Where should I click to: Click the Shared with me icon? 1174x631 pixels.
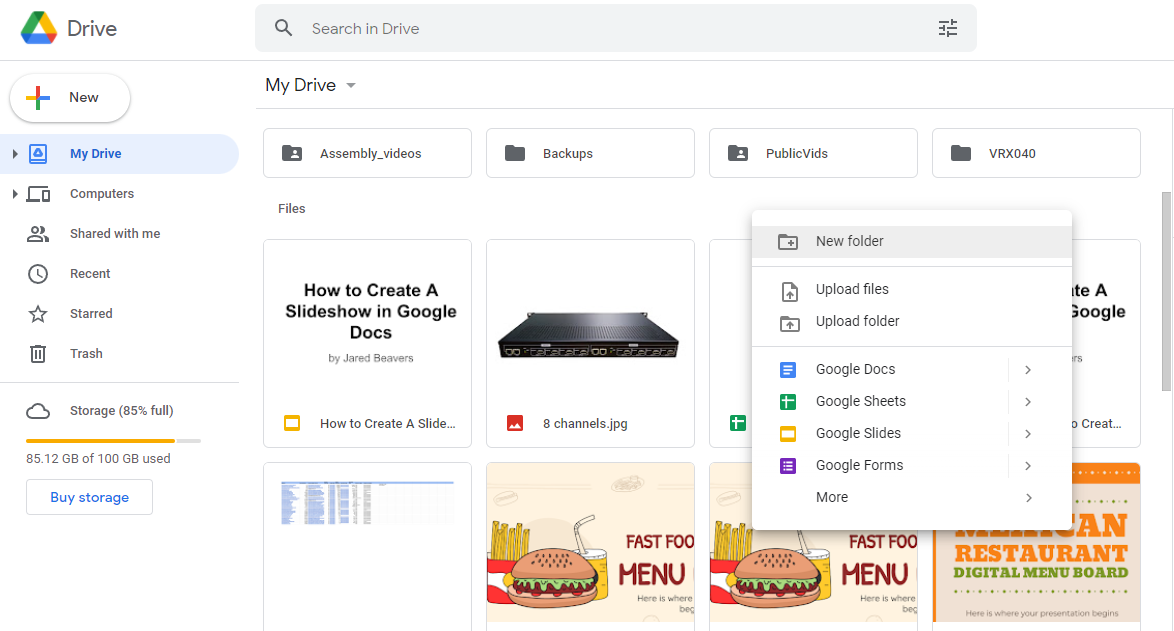pos(38,234)
